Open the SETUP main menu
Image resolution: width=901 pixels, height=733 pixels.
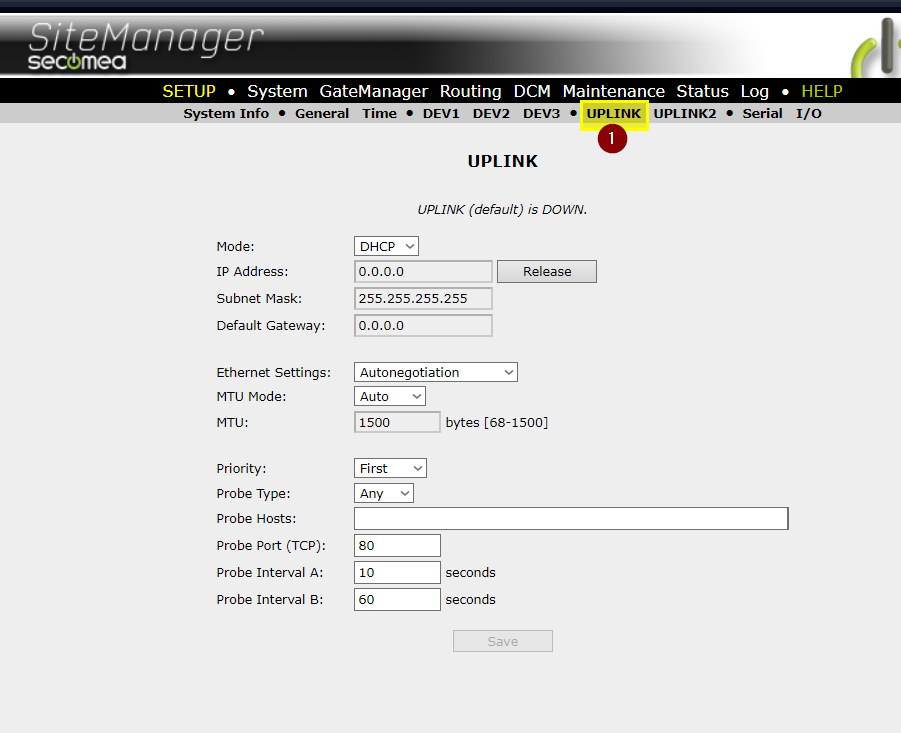click(189, 91)
